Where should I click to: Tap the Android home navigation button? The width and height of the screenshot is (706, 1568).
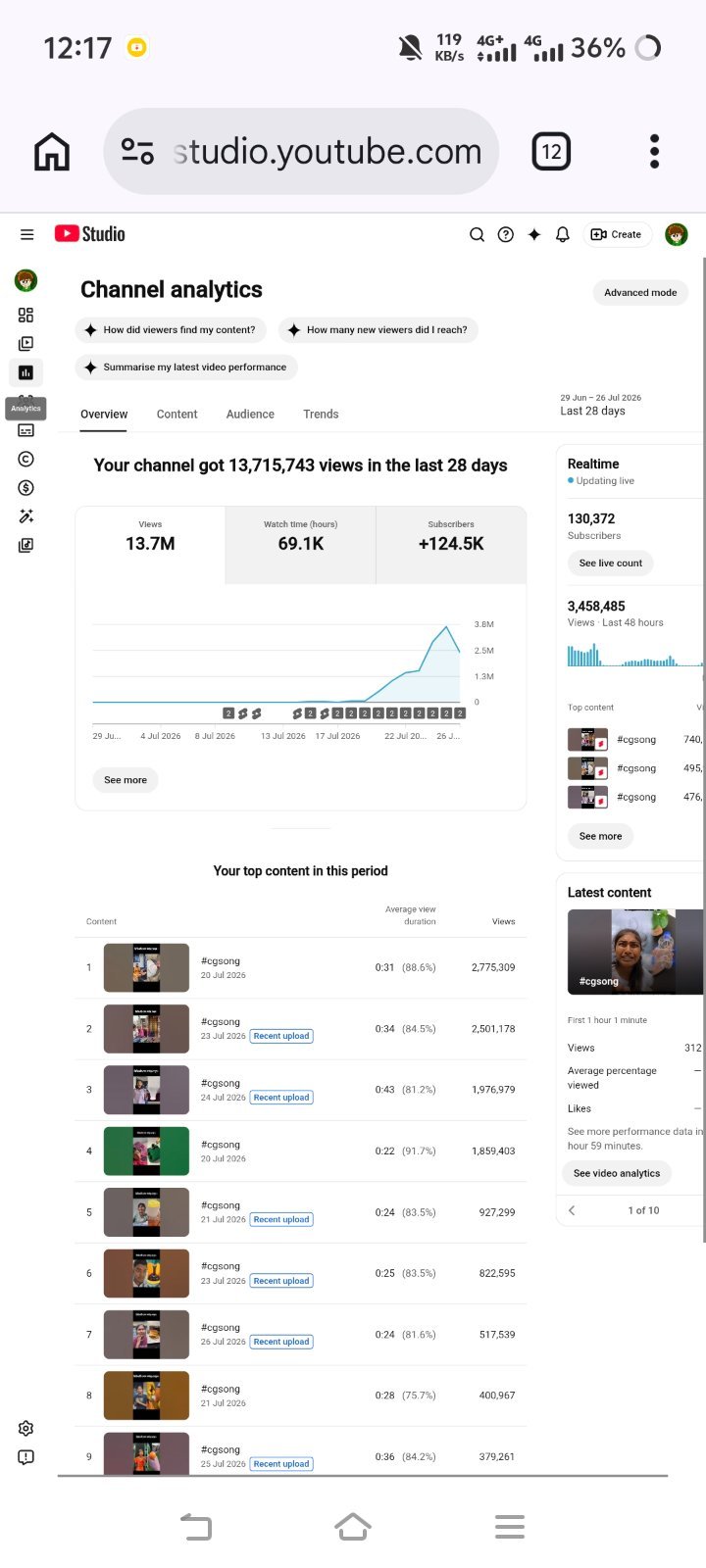[353, 1526]
